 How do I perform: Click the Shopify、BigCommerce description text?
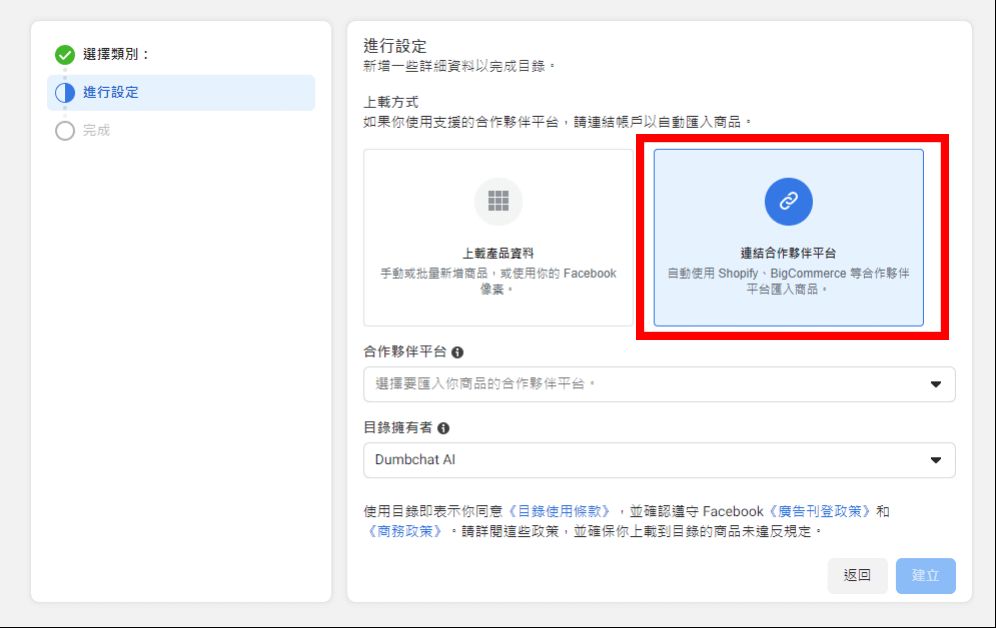coord(788,281)
